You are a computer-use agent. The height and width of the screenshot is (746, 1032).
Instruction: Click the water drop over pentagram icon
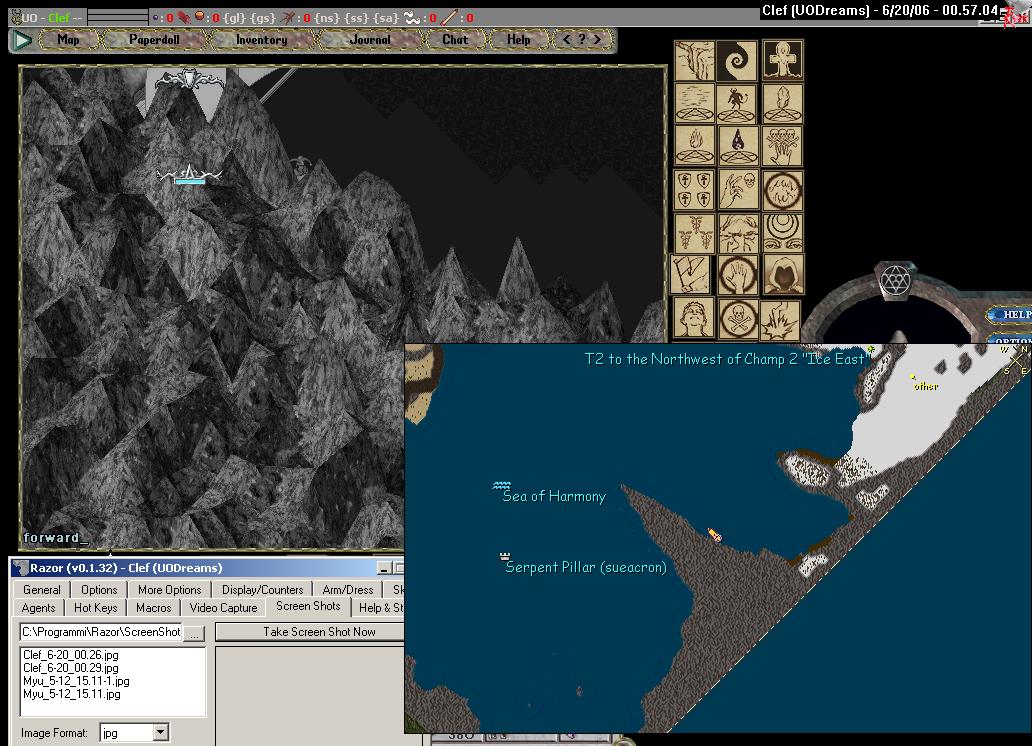[737, 146]
